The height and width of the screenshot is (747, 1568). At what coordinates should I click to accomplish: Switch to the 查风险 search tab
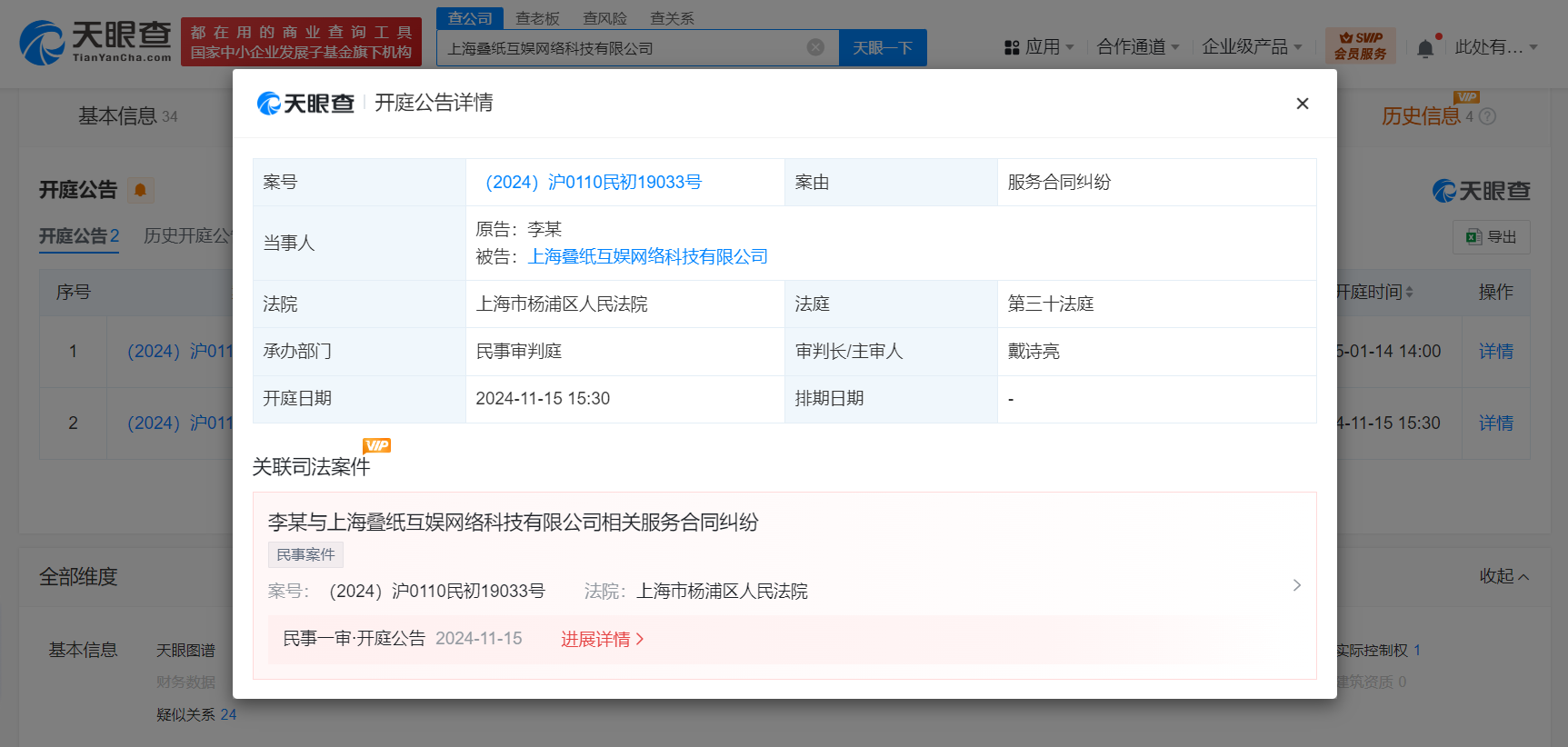tap(604, 18)
